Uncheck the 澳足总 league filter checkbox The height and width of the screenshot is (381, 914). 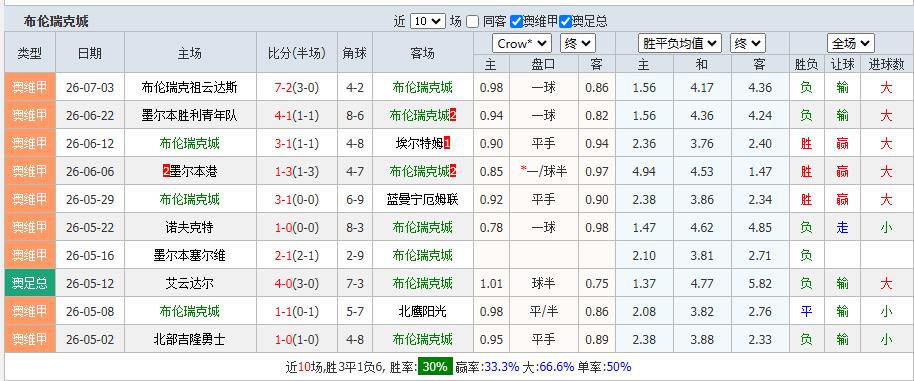pos(565,22)
